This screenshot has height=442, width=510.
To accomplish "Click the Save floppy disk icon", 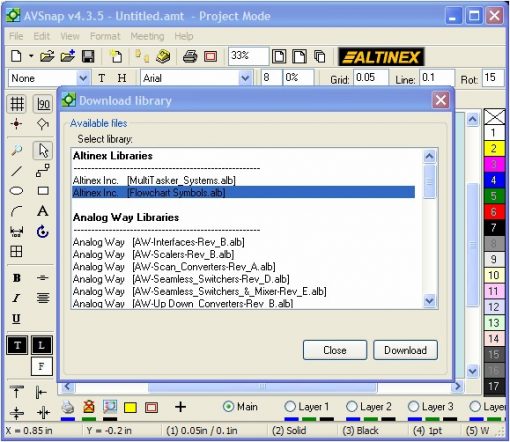I will coord(88,56).
